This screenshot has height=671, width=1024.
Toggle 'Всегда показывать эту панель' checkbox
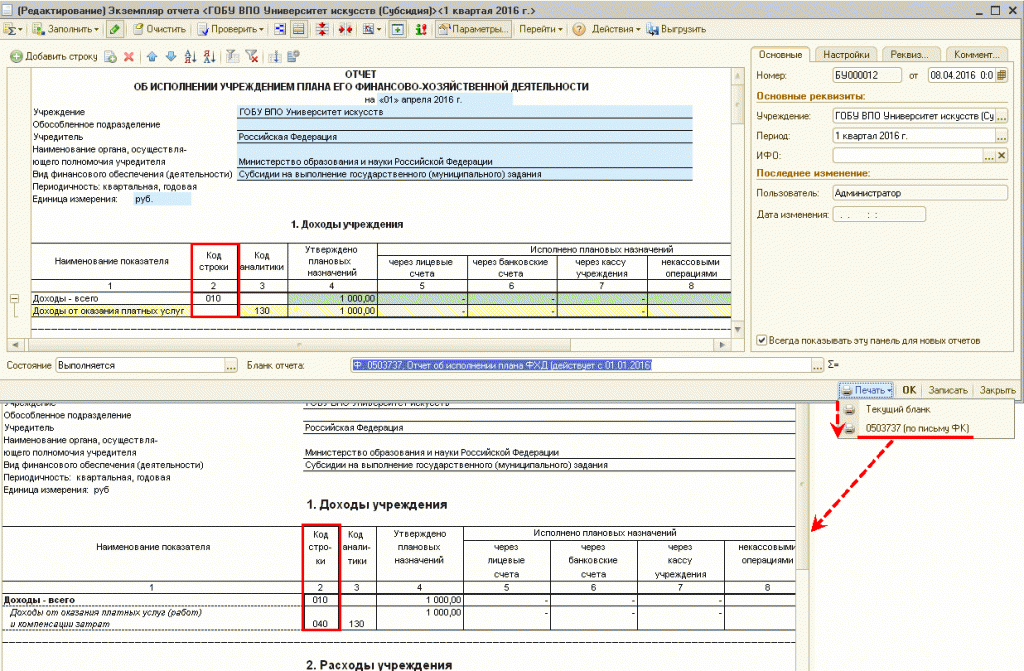[x=763, y=340]
